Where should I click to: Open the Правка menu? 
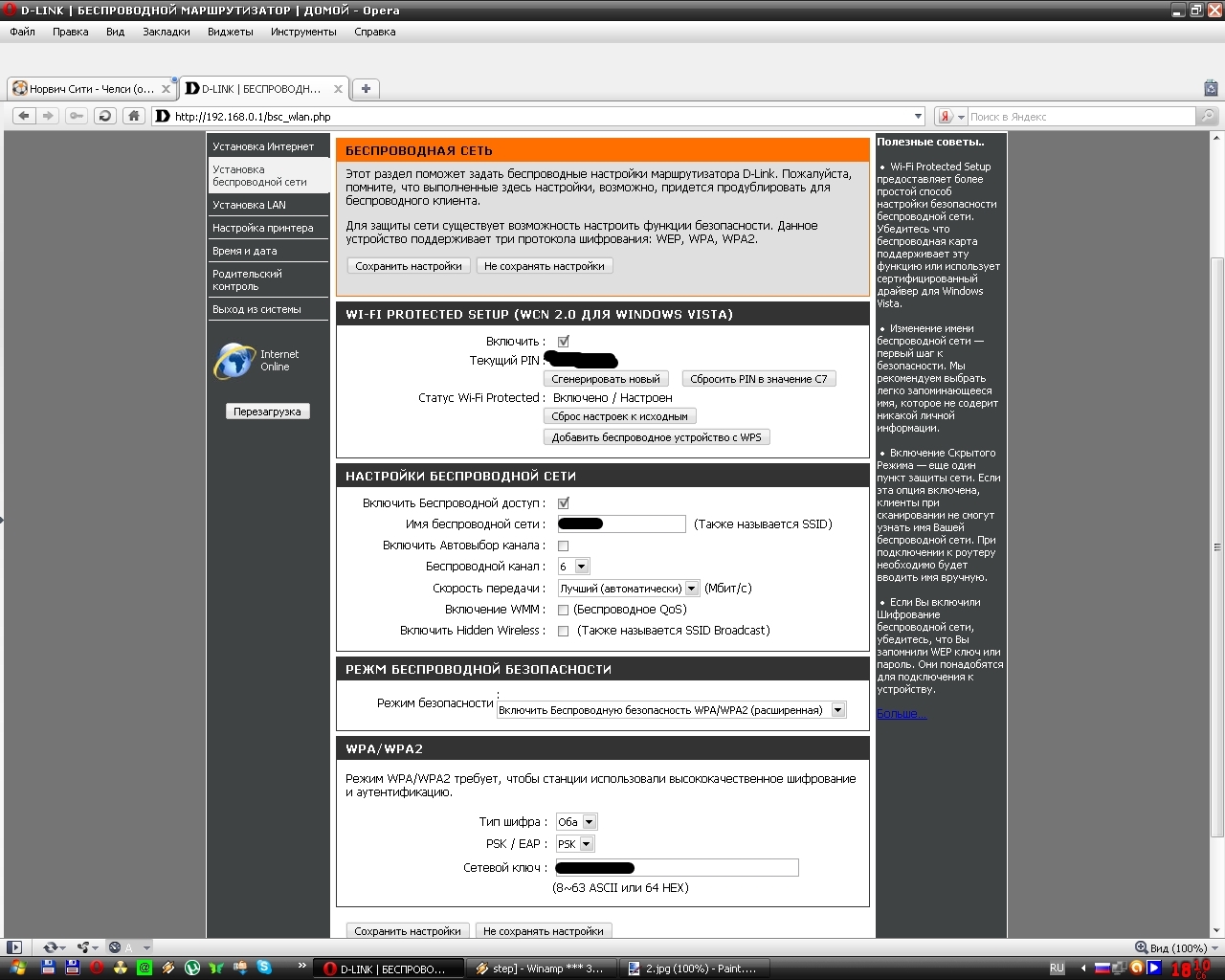71,32
